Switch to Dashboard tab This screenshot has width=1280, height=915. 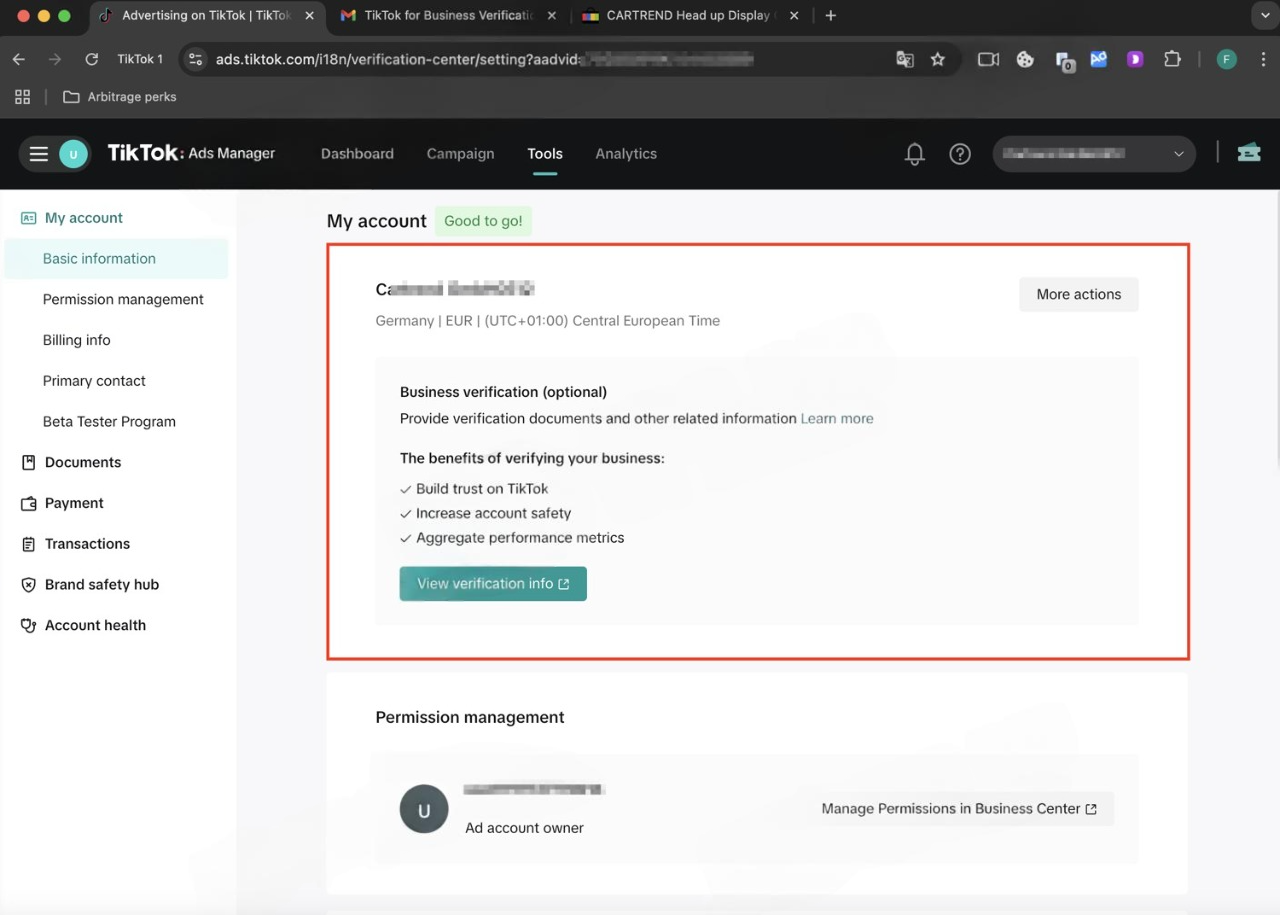click(357, 154)
